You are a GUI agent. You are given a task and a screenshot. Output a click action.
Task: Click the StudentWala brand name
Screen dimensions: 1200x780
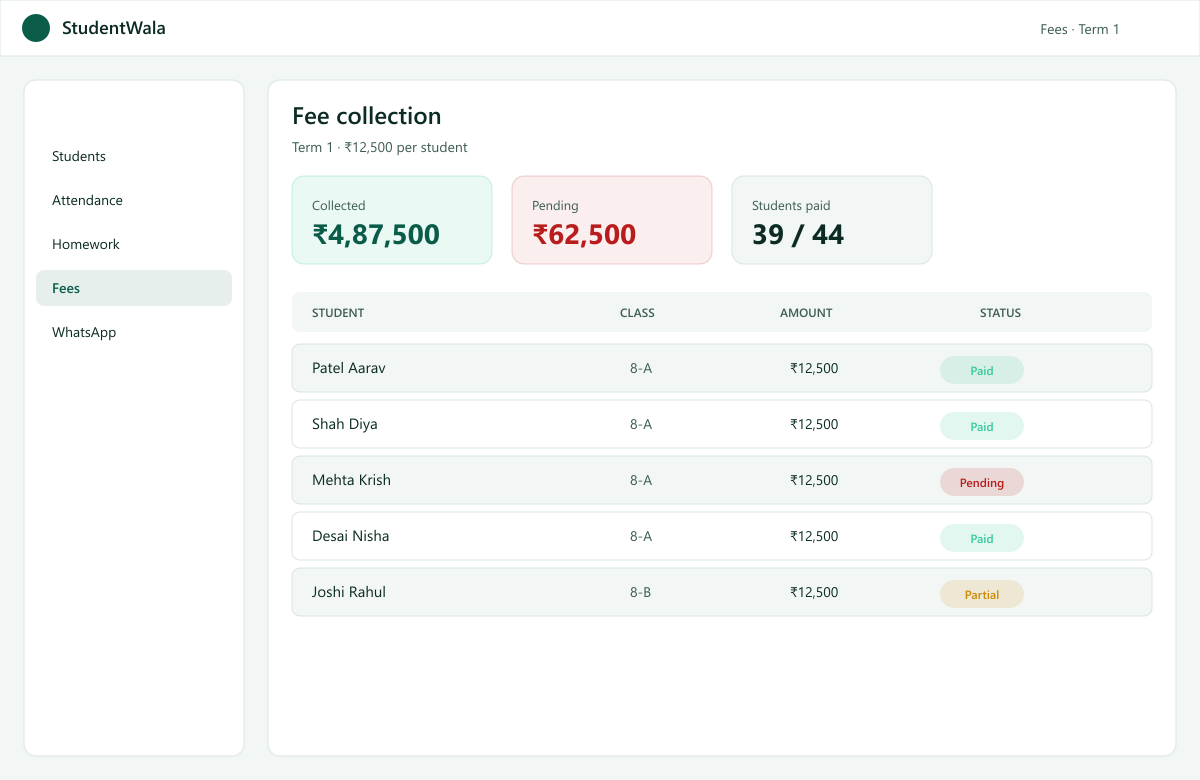(x=114, y=28)
